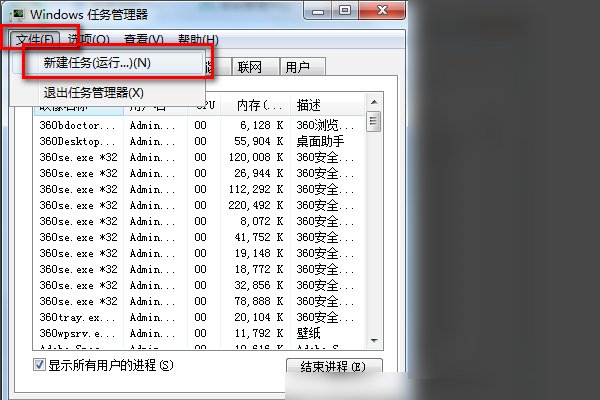Select process using 8,072 K memory
The image size is (600, 400).
click(199, 222)
